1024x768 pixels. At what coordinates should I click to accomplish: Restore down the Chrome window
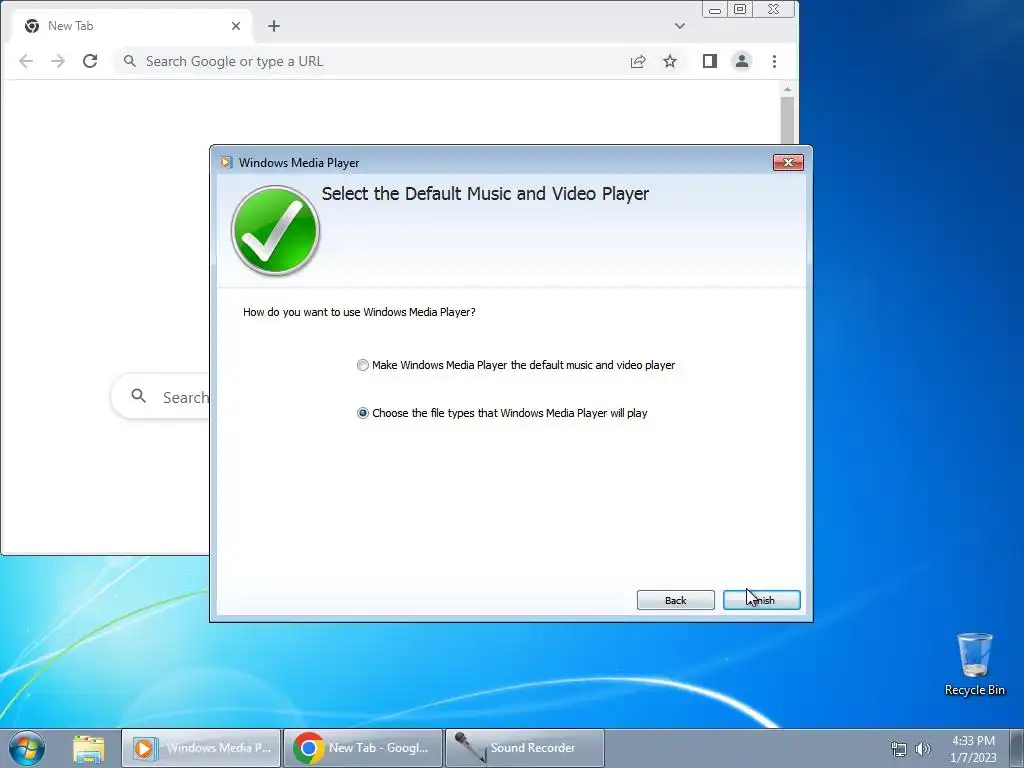740,9
